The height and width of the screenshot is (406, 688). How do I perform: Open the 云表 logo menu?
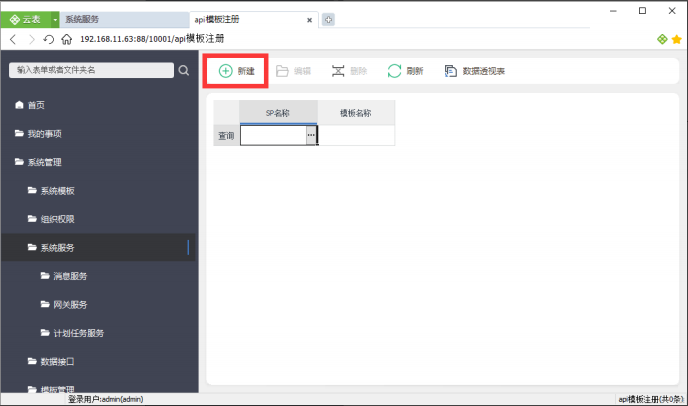click(x=25, y=20)
